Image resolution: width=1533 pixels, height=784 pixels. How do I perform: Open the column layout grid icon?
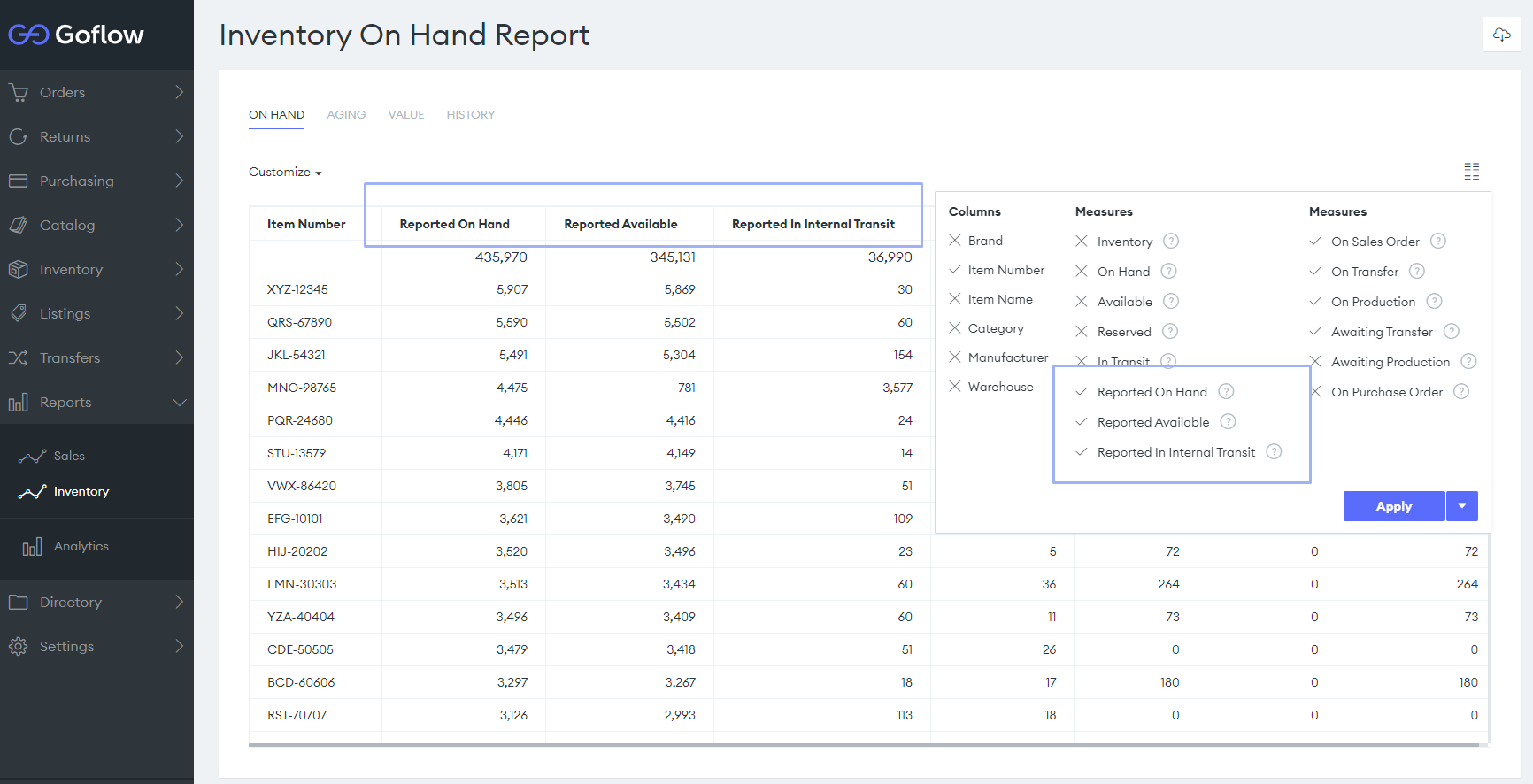pos(1472,172)
